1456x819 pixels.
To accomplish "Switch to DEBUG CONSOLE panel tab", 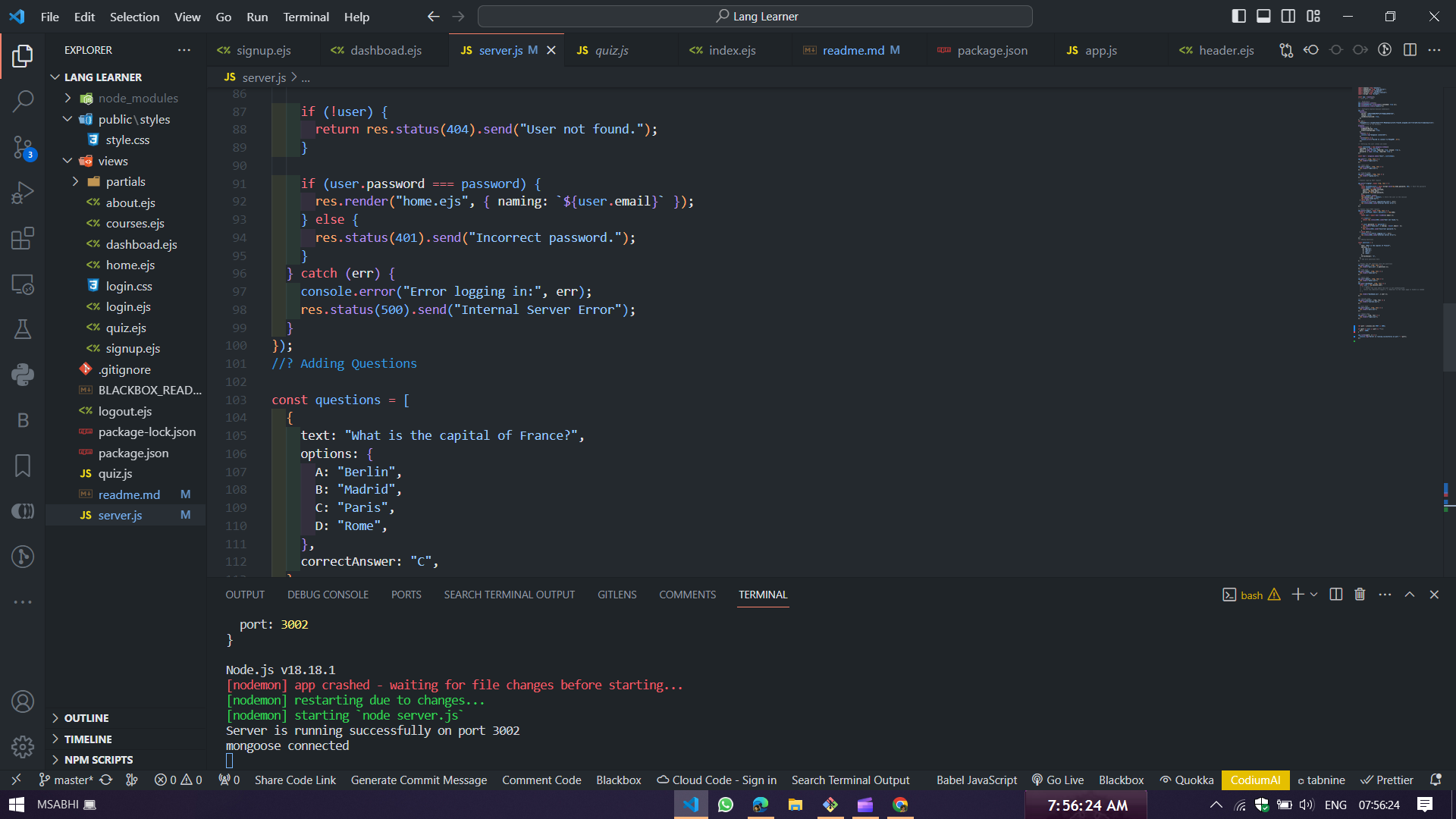I will pyautogui.click(x=328, y=595).
